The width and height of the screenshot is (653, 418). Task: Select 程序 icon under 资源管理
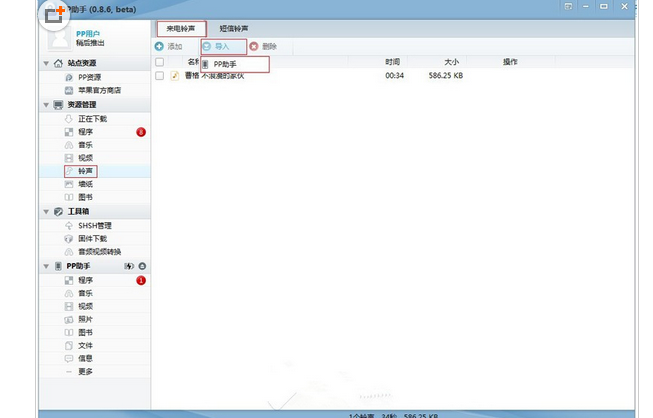coord(69,132)
